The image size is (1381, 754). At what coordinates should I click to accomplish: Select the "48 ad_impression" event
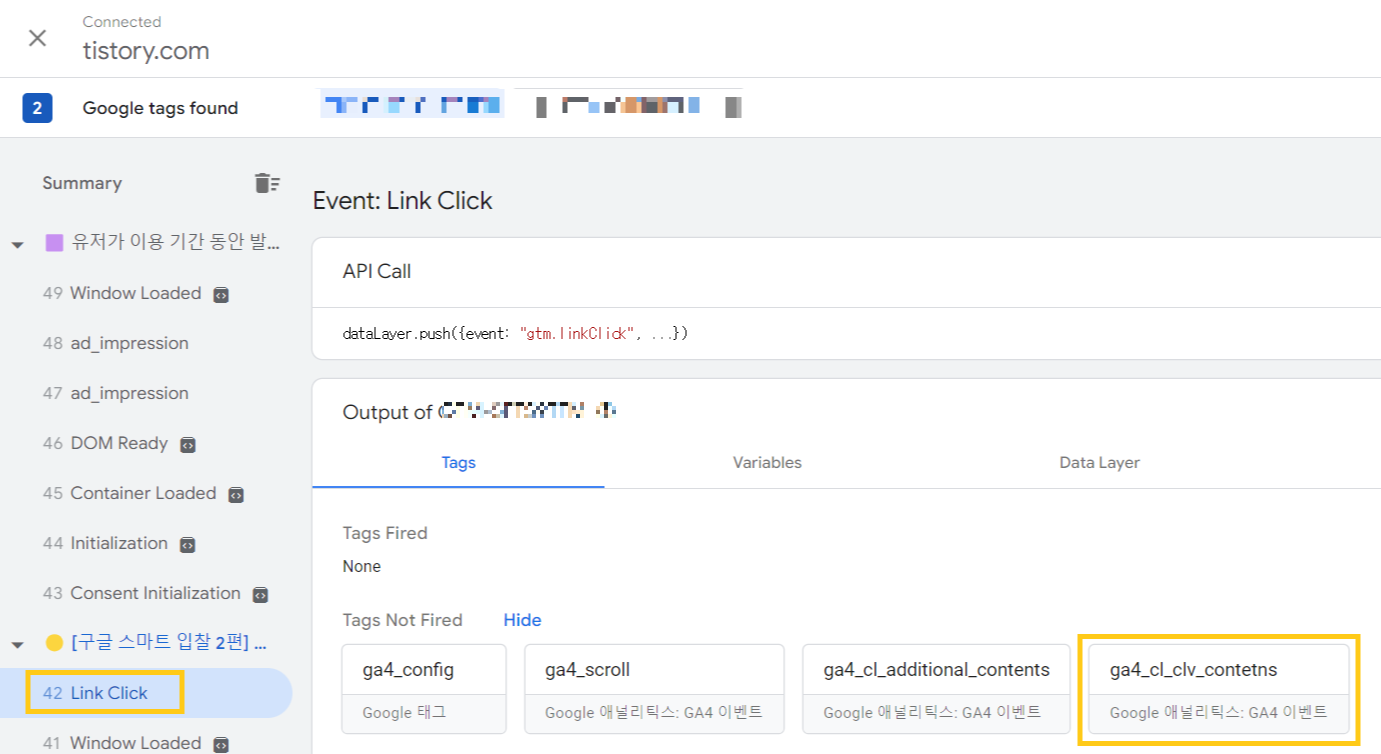click(130, 343)
